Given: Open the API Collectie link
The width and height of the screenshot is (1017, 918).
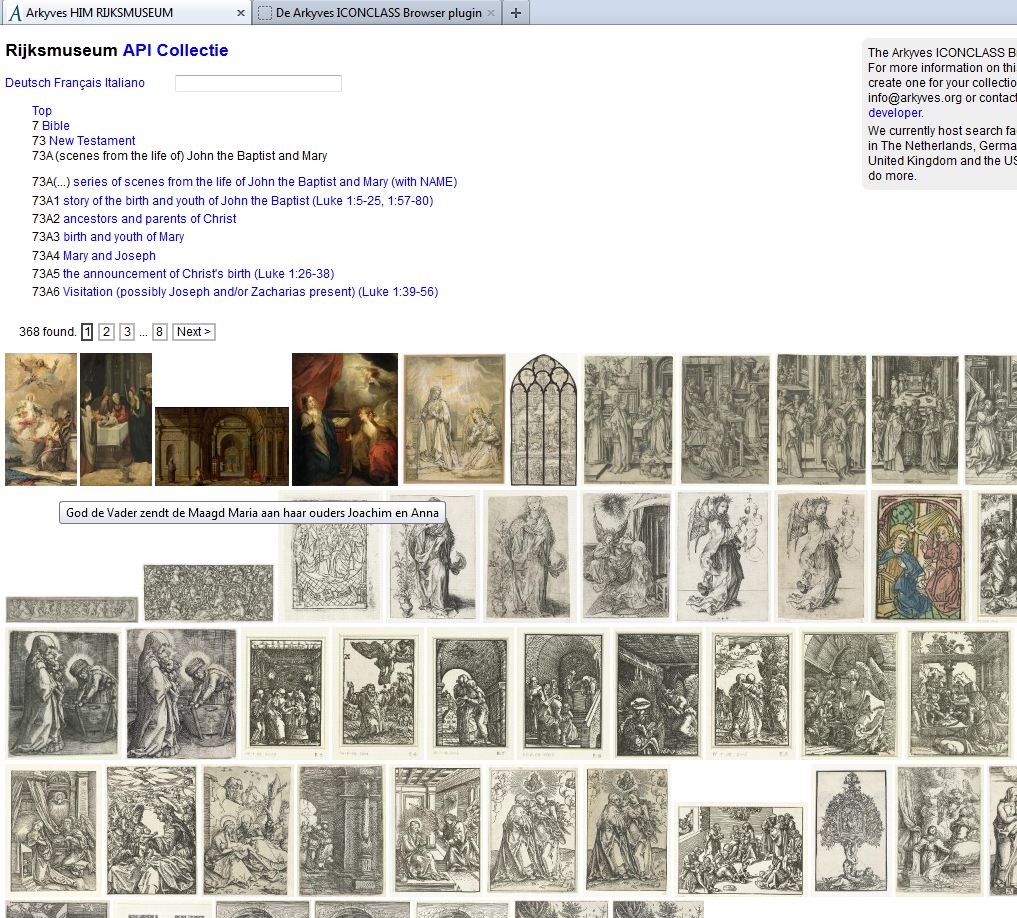Looking at the screenshot, I should pos(175,51).
